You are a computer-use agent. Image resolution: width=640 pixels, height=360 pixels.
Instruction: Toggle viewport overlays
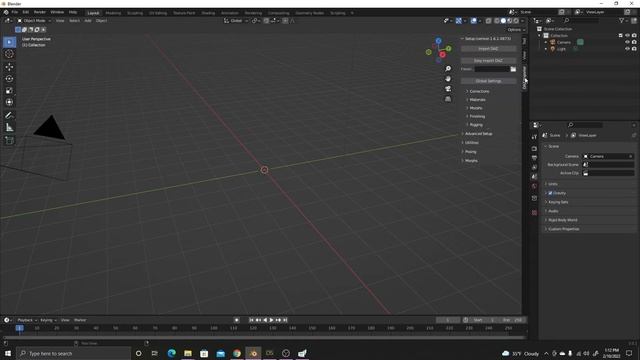coord(473,21)
